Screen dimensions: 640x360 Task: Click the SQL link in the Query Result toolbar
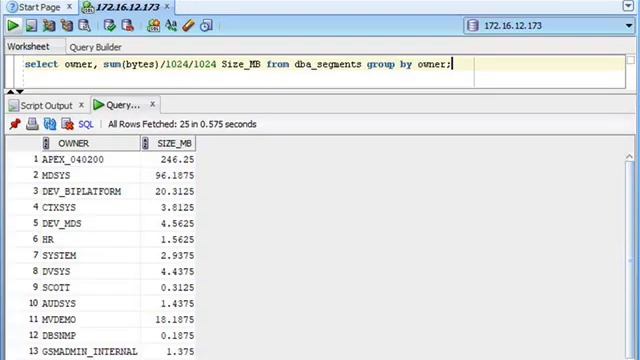(x=86, y=124)
